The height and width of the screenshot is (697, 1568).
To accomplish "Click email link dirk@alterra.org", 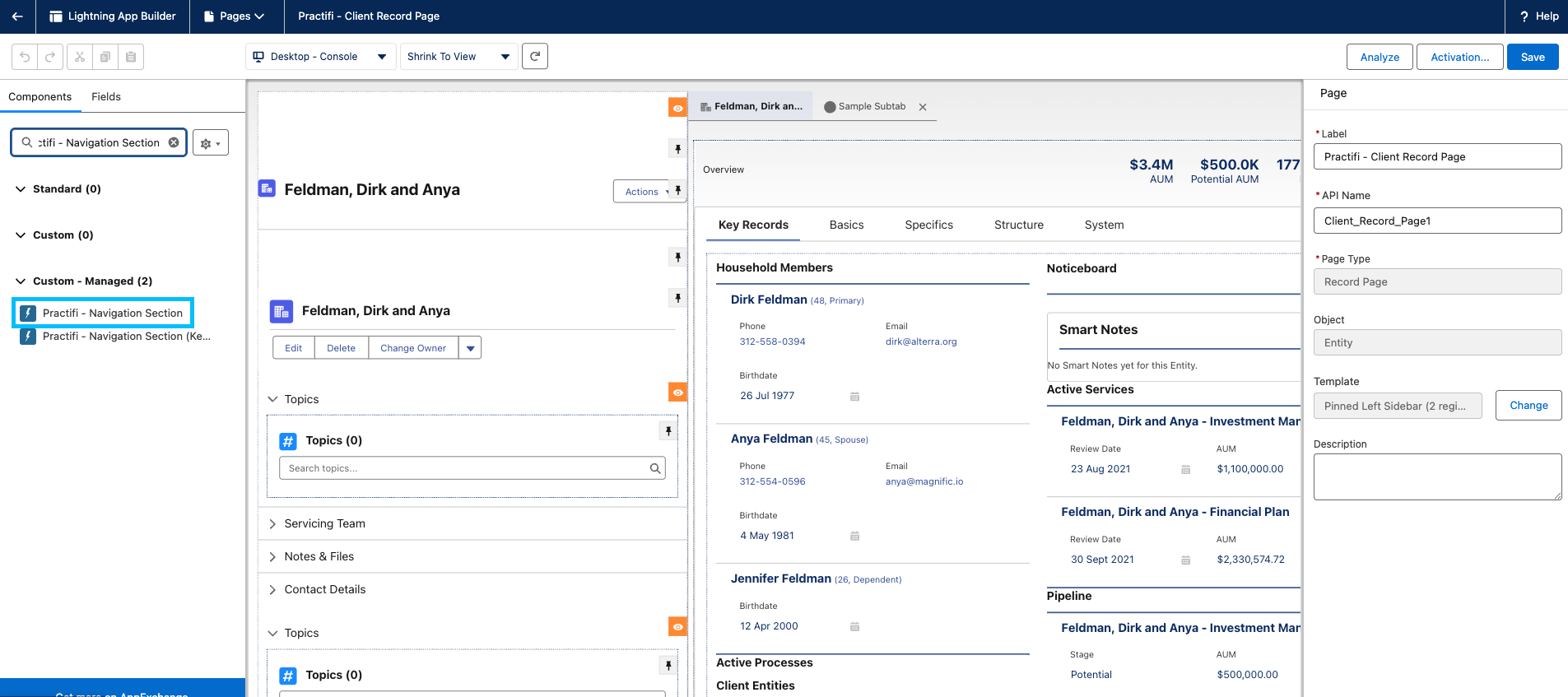I will (921, 342).
